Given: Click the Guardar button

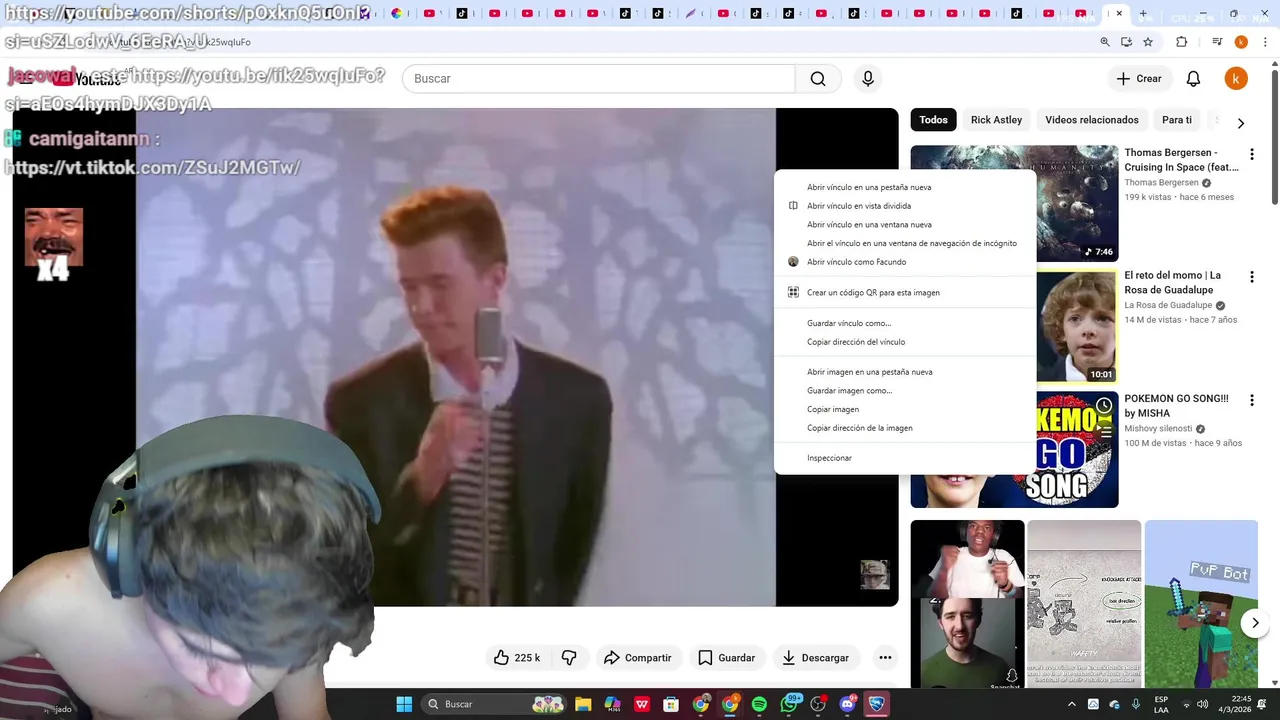Looking at the screenshot, I should point(726,657).
